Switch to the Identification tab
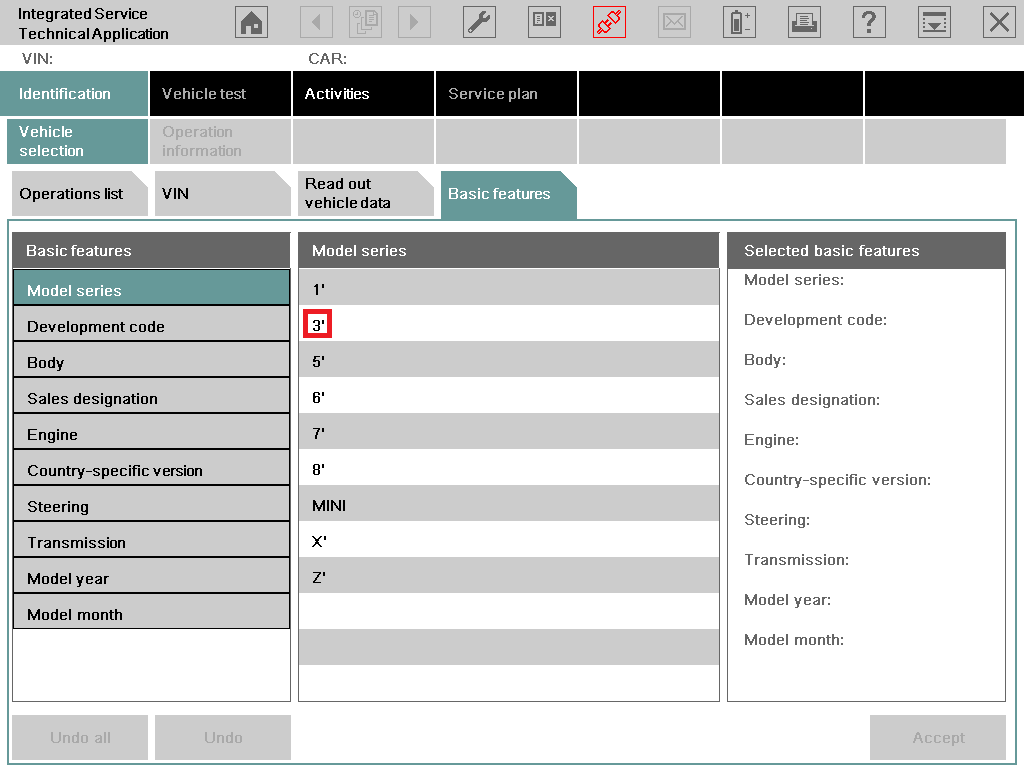The height and width of the screenshot is (768, 1024). pos(74,94)
